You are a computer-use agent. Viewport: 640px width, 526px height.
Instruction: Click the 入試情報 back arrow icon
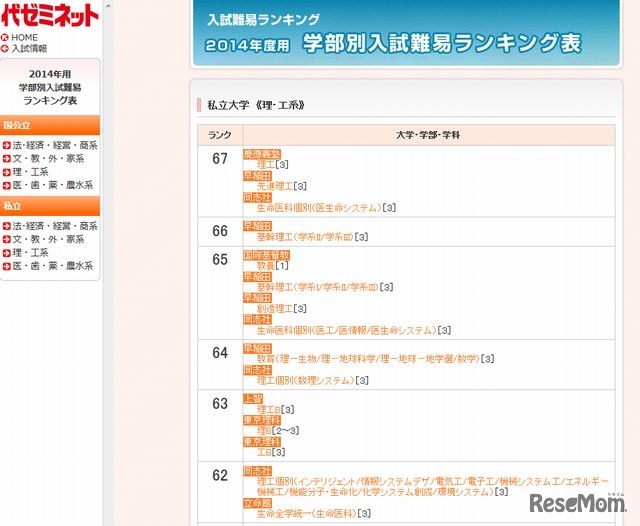tap(5, 49)
